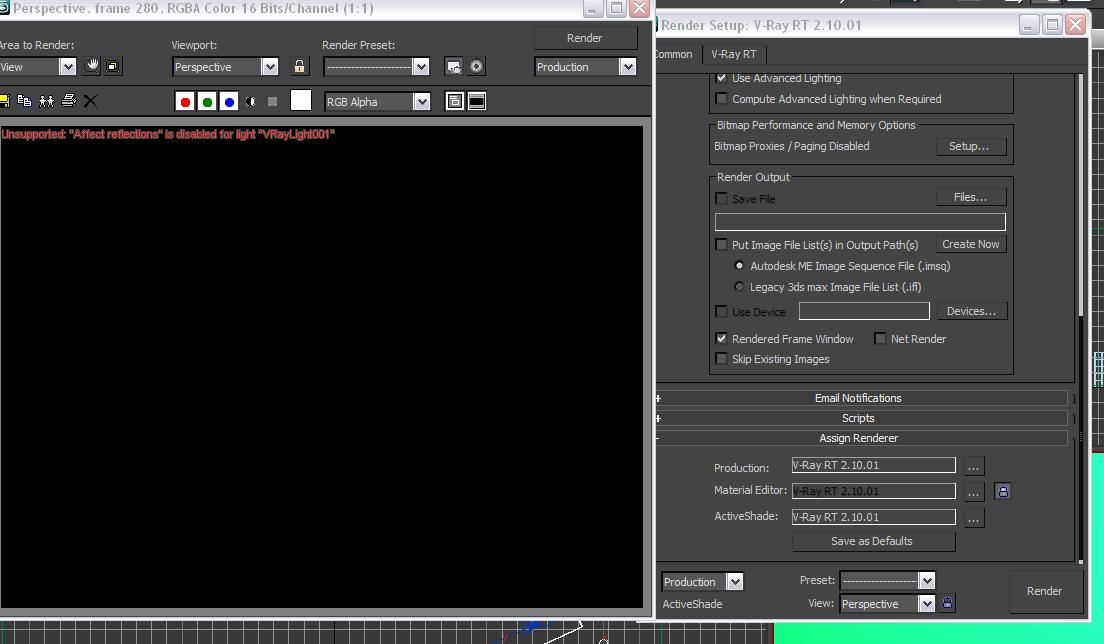Display the Alpha channel icon

(251, 102)
